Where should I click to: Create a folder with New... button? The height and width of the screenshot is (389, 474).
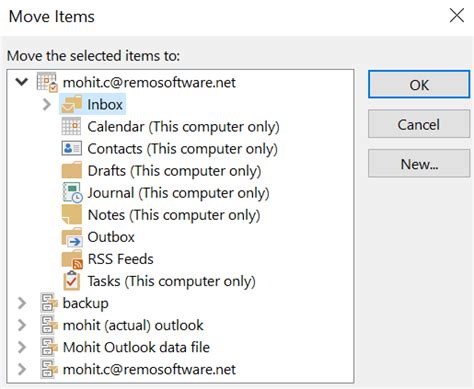419,163
